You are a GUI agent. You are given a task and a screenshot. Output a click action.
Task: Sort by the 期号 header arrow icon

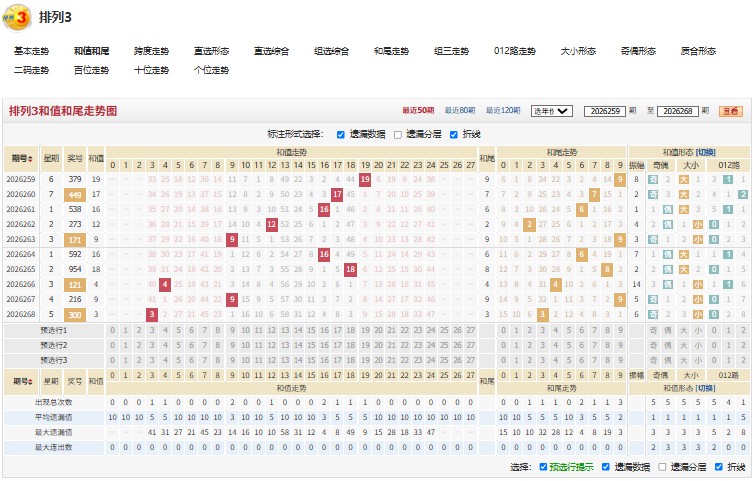pyautogui.click(x=30, y=159)
